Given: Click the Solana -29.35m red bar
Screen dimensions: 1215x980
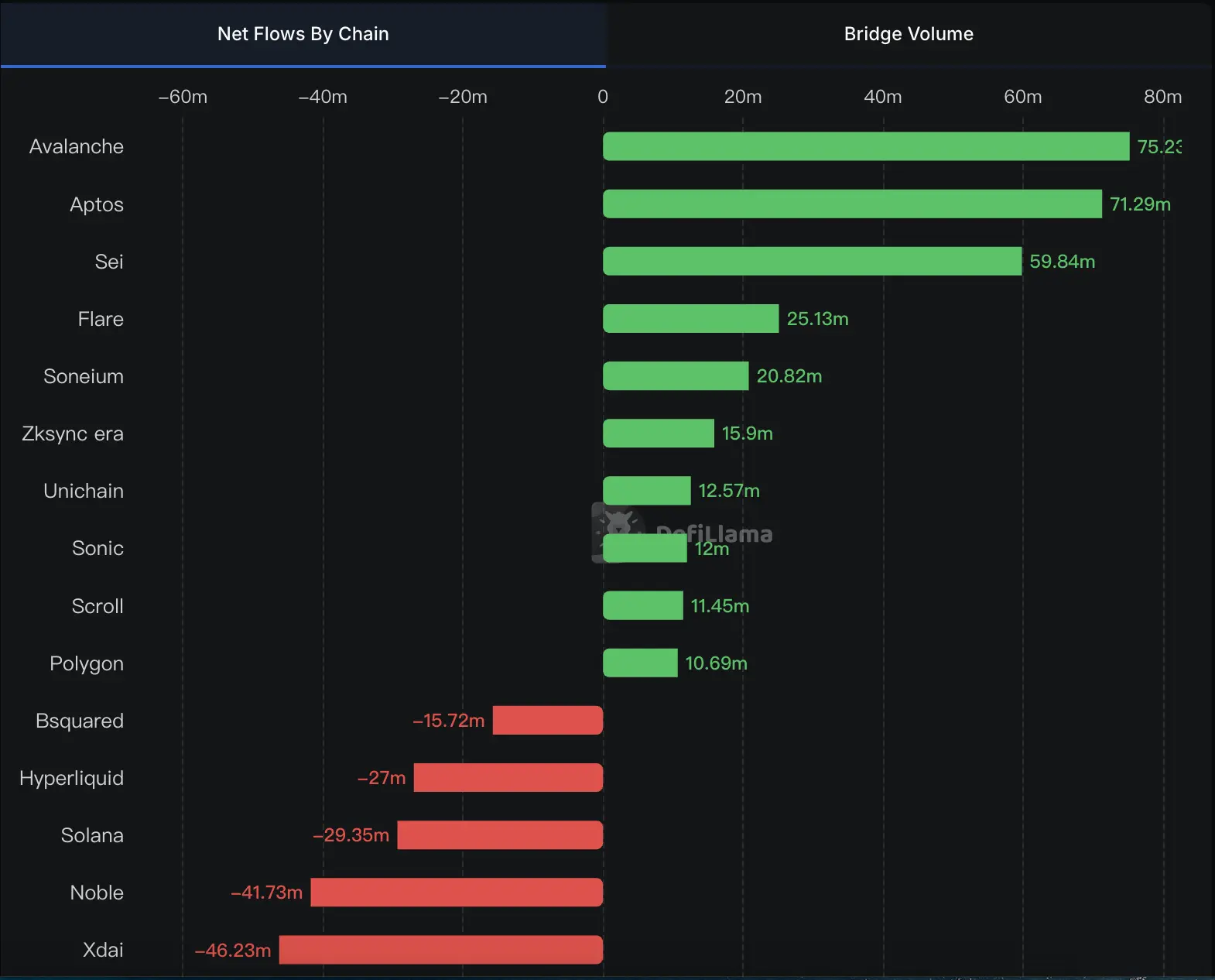Looking at the screenshot, I should [500, 834].
